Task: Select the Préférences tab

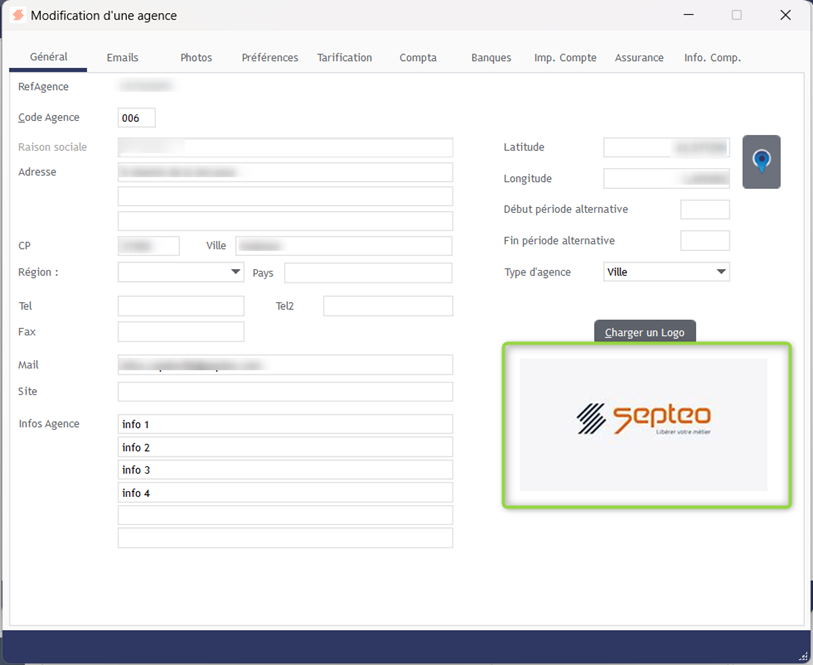Action: pos(270,58)
